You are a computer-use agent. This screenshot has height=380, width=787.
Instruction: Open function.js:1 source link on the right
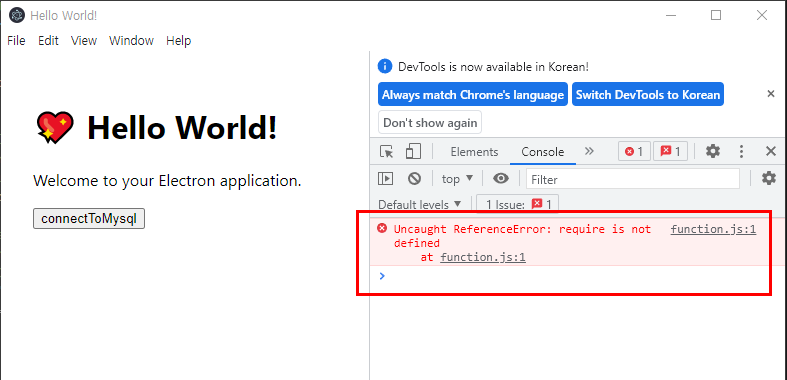[713, 229]
